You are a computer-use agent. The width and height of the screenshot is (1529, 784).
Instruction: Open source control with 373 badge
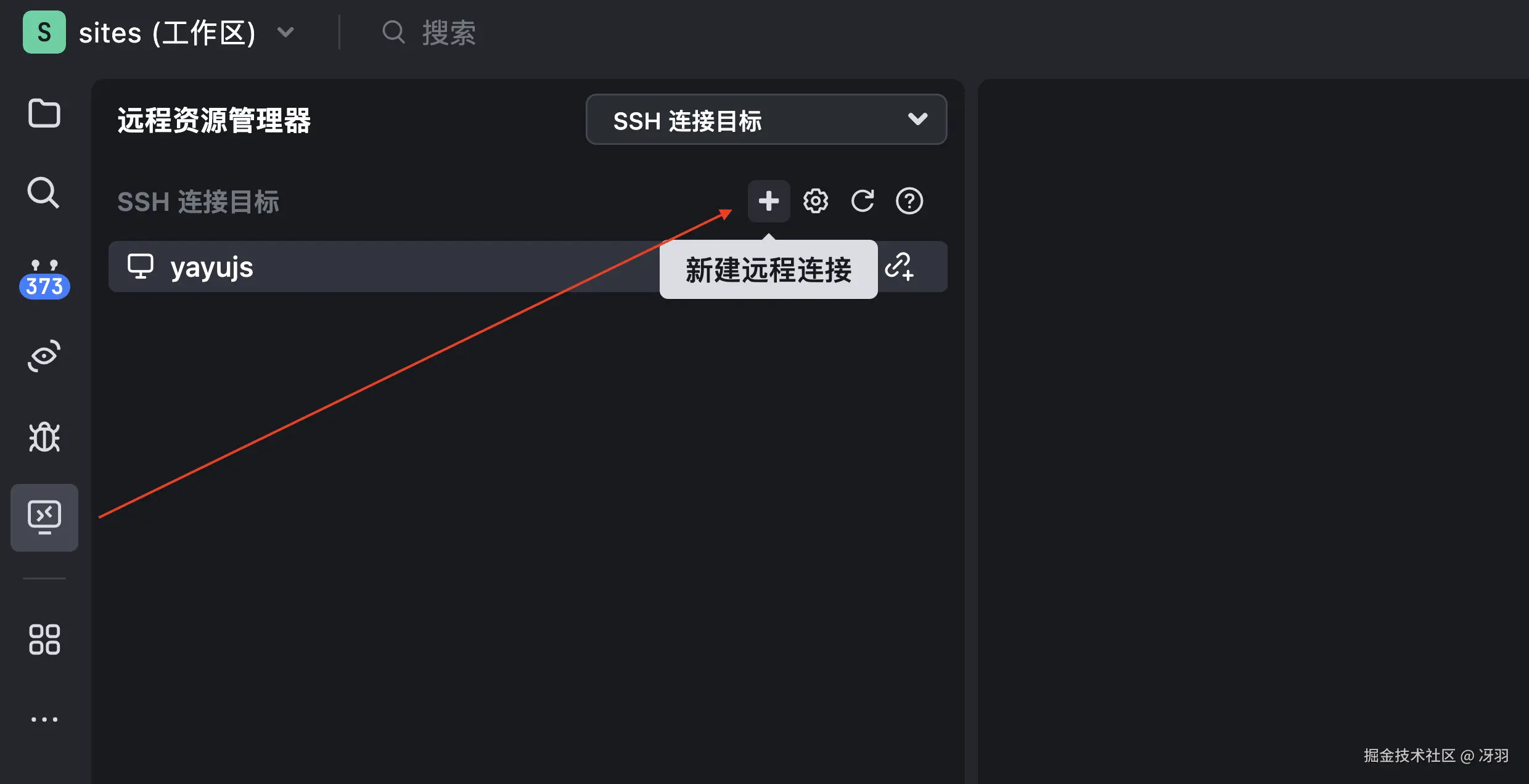coord(44,279)
